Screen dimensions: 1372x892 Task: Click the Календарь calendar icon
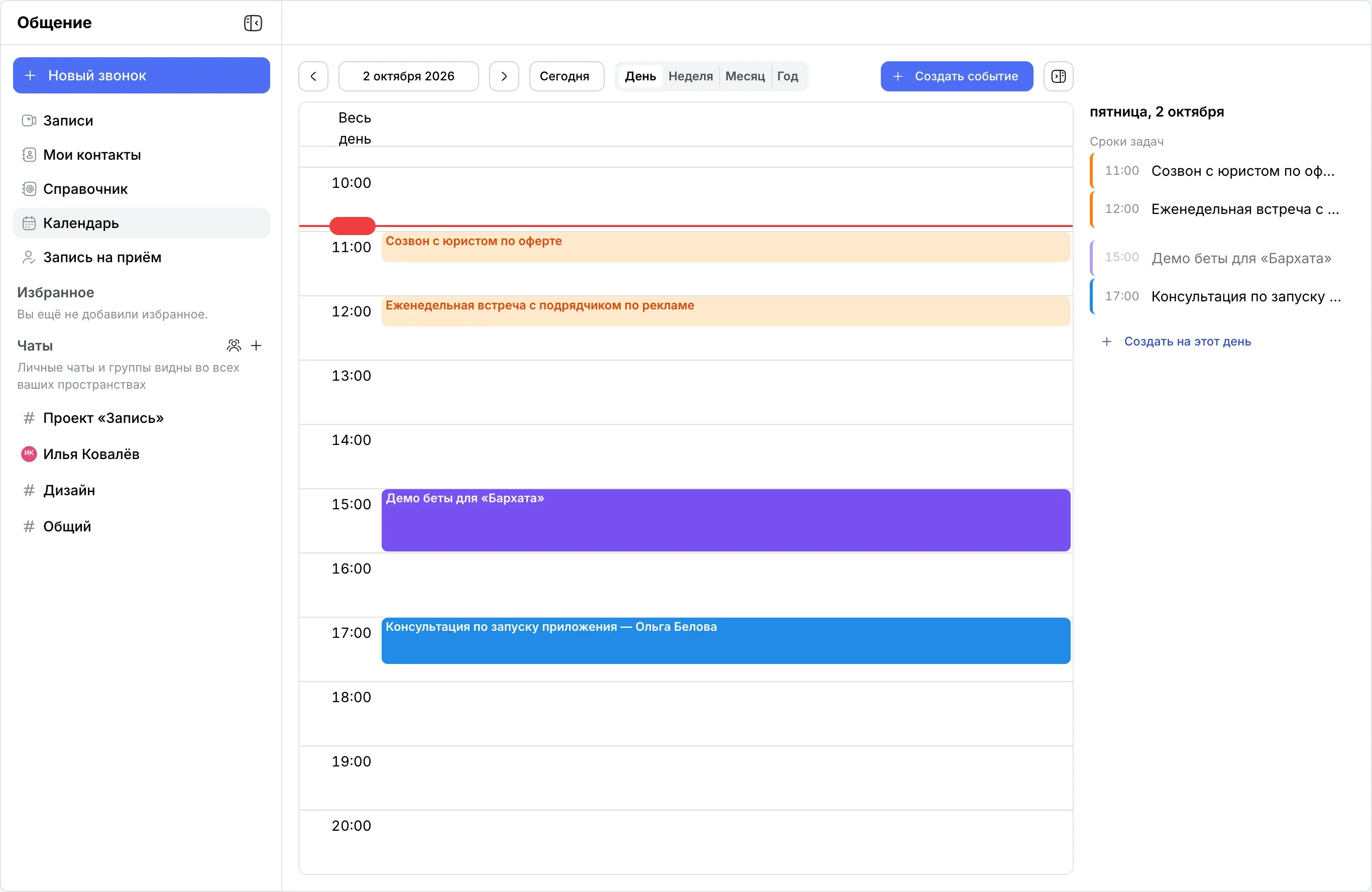pyautogui.click(x=29, y=223)
